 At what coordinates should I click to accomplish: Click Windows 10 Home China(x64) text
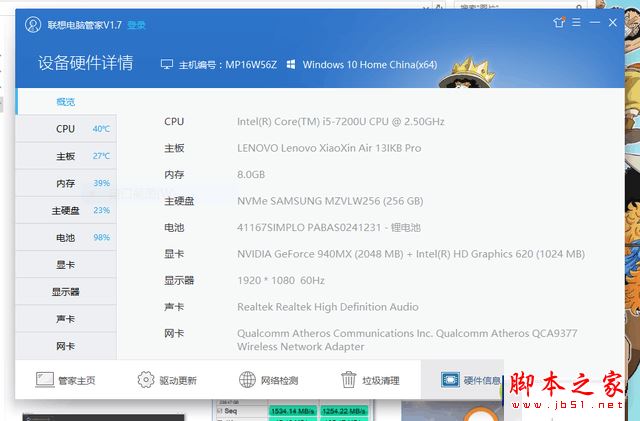370,65
